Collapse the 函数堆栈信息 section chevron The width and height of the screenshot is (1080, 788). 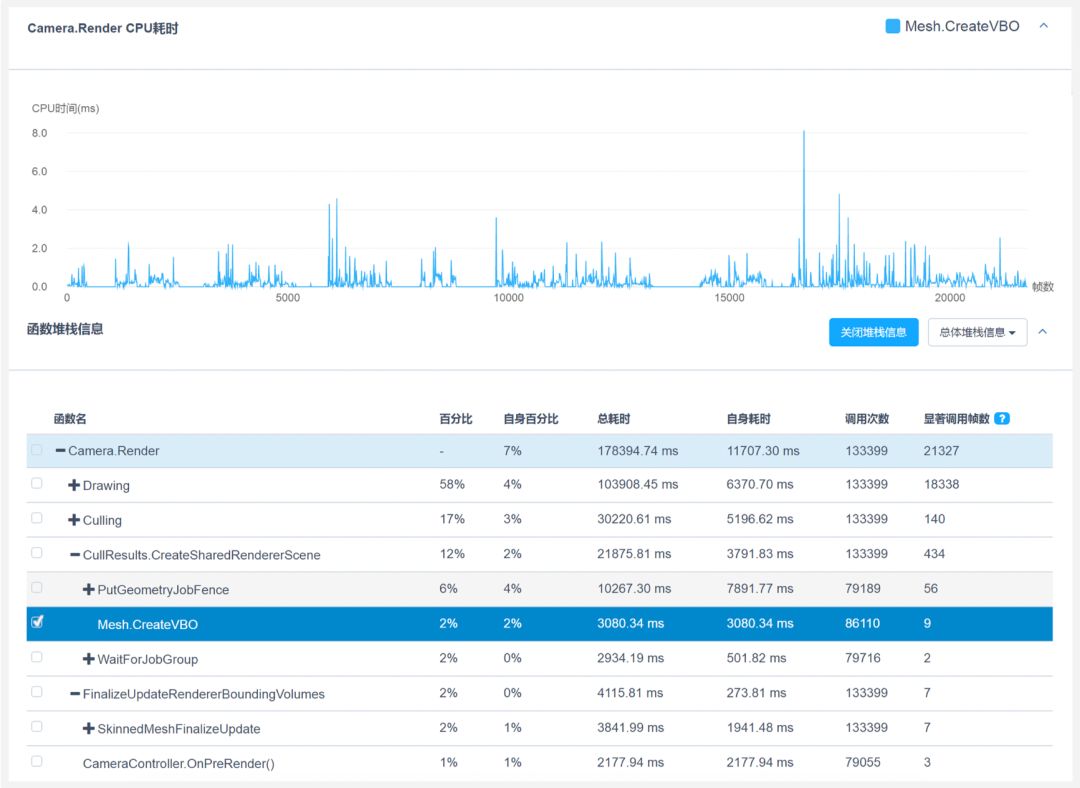click(1043, 331)
